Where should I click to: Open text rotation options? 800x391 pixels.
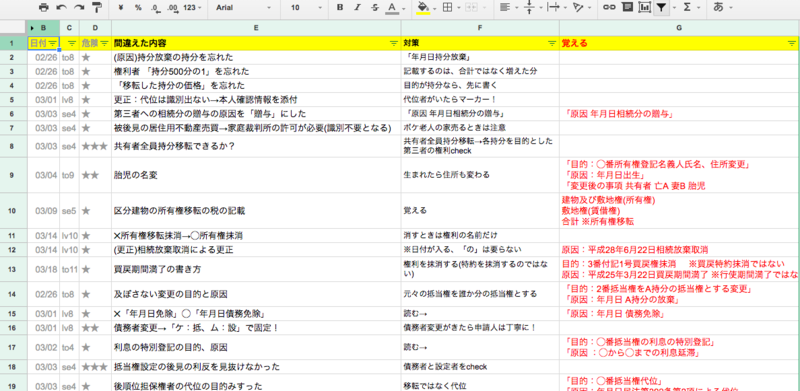coord(578,8)
